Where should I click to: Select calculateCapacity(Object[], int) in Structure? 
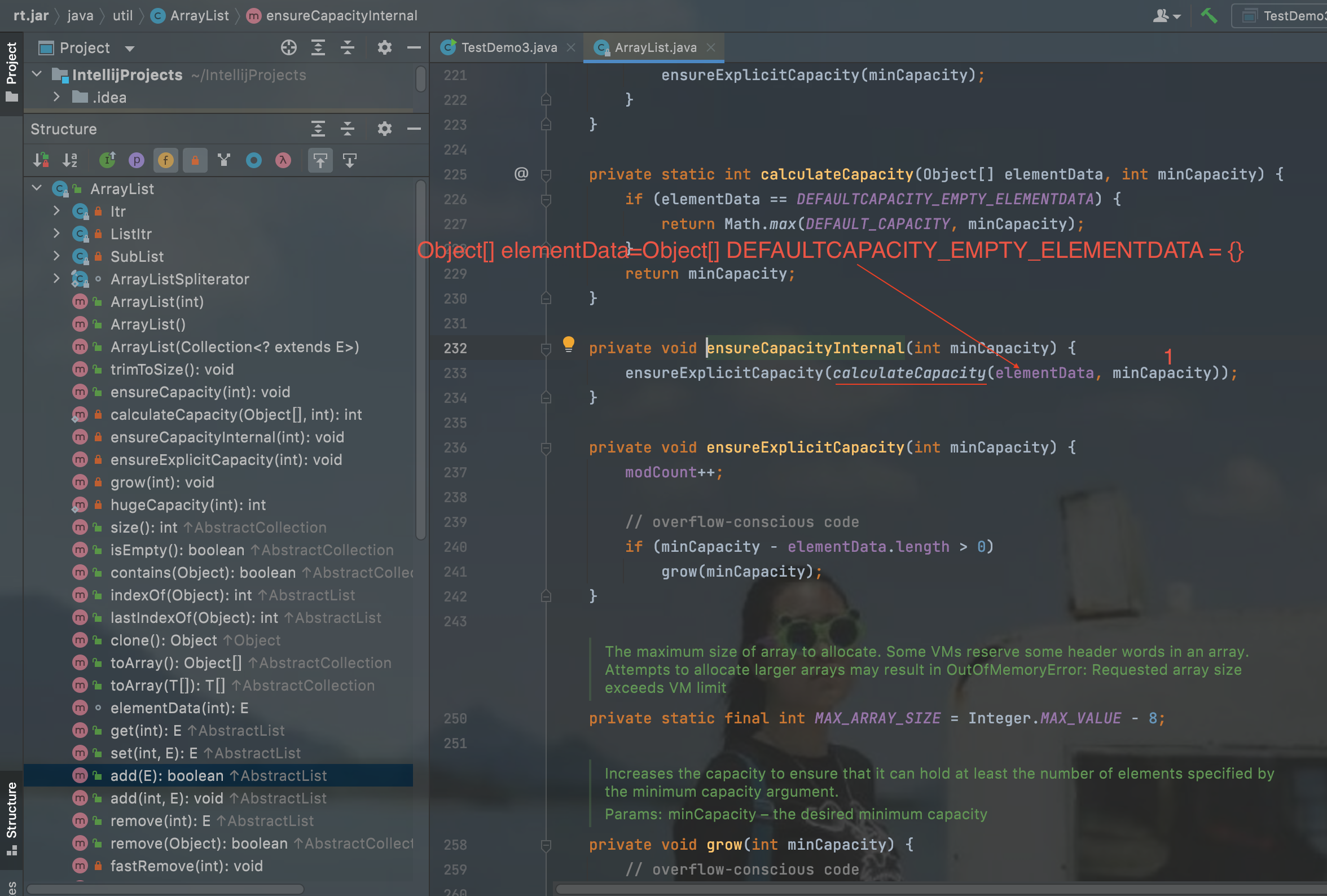[x=218, y=415]
